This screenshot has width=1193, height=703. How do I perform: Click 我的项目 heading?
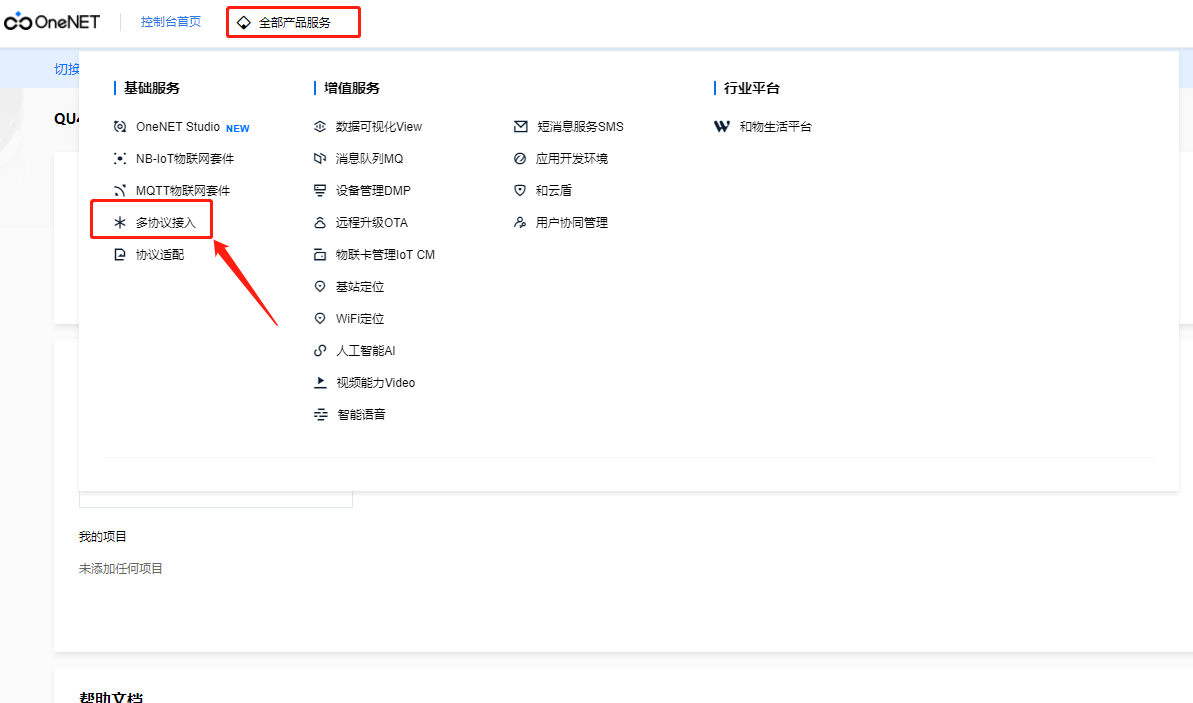103,537
